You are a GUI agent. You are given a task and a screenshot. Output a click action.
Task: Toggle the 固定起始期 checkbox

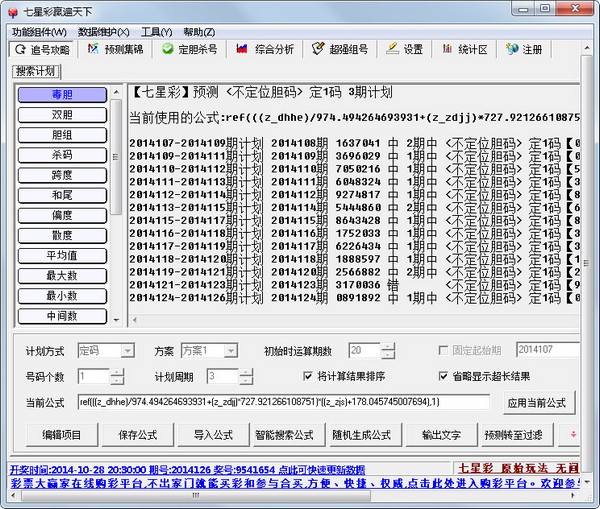point(443,351)
